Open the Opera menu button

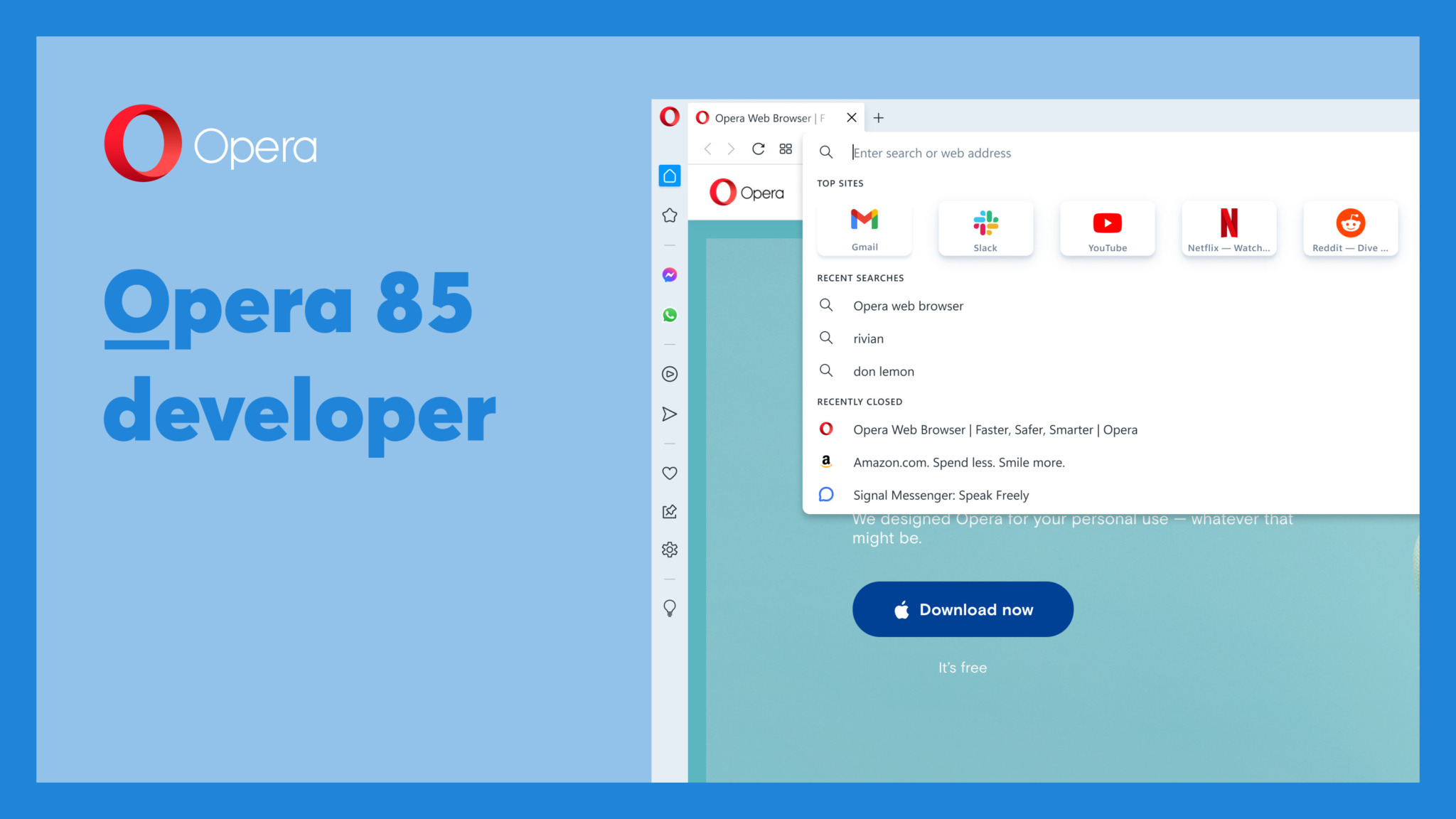[x=669, y=117]
